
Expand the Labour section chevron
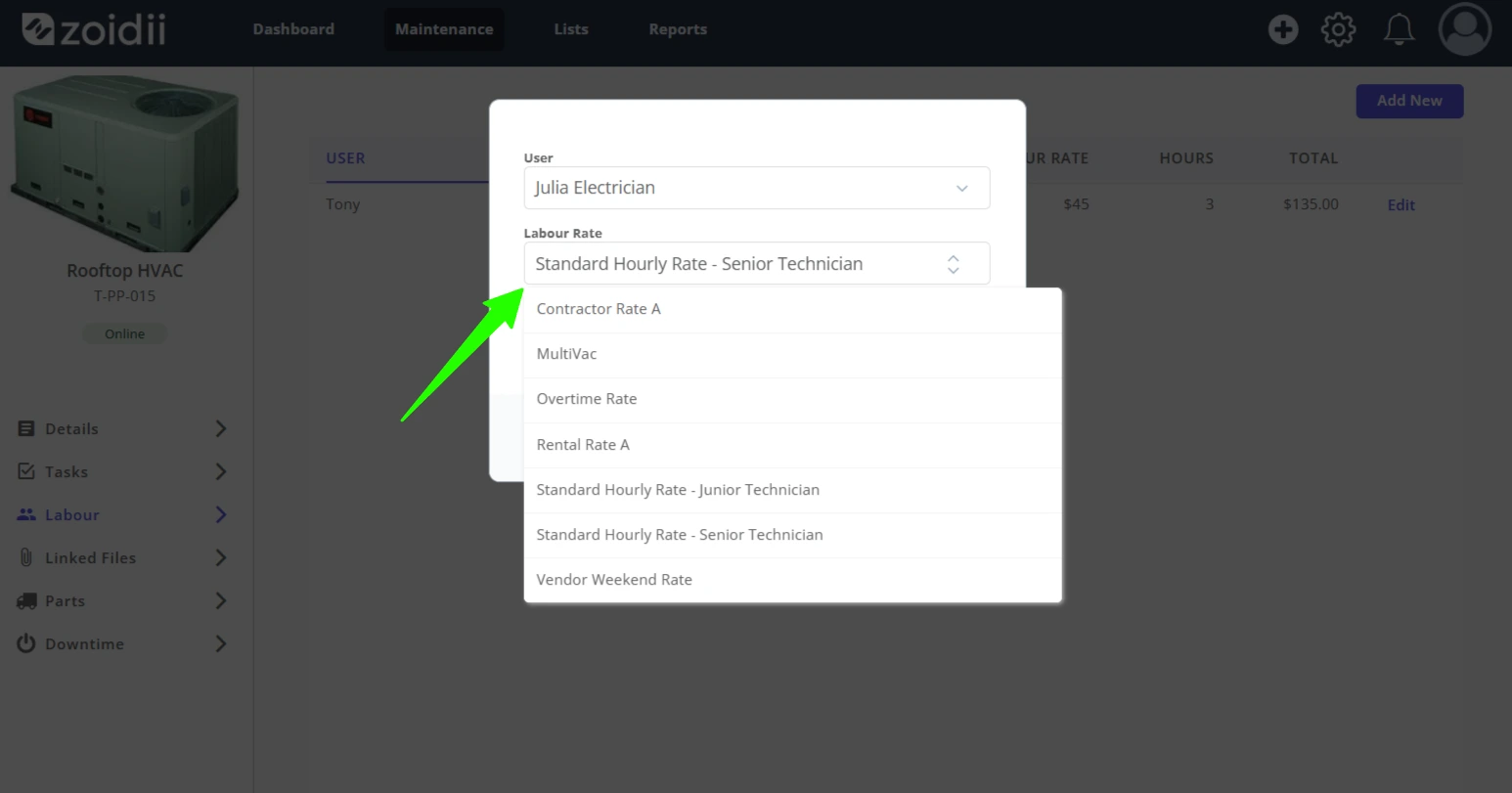click(x=221, y=514)
